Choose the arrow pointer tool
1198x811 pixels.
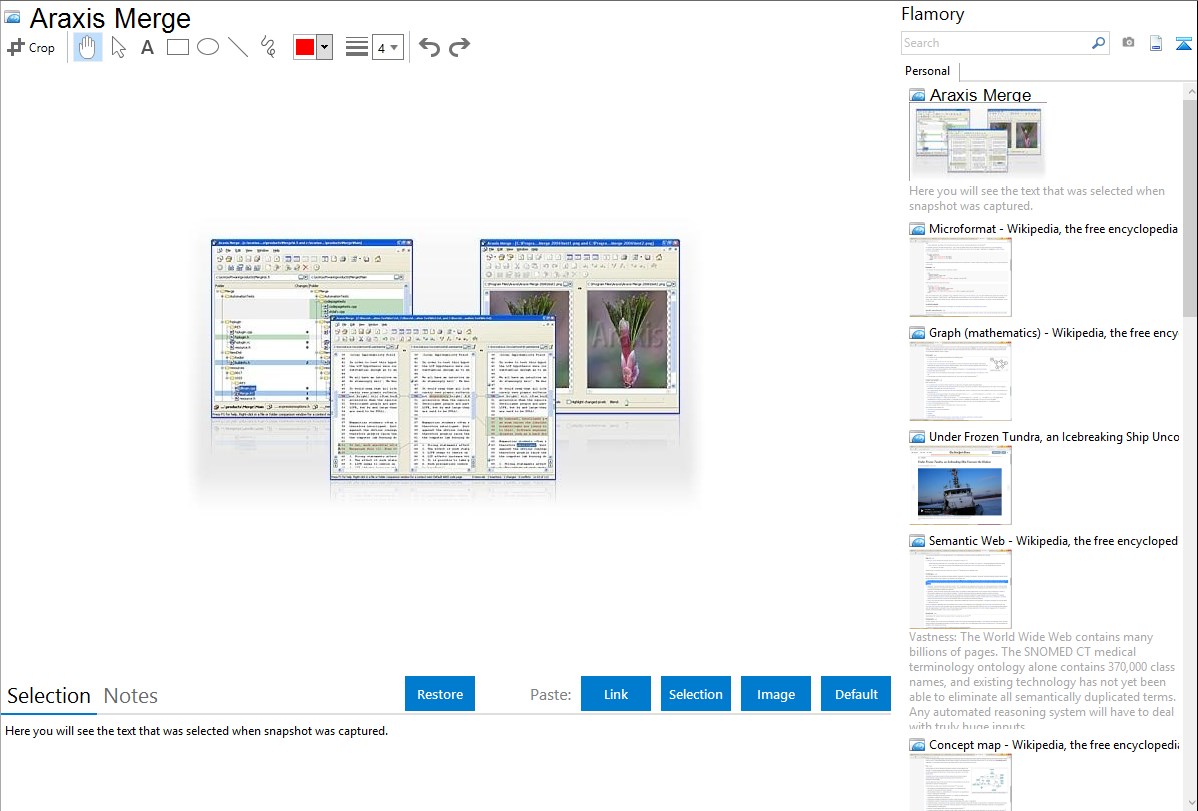pos(118,47)
